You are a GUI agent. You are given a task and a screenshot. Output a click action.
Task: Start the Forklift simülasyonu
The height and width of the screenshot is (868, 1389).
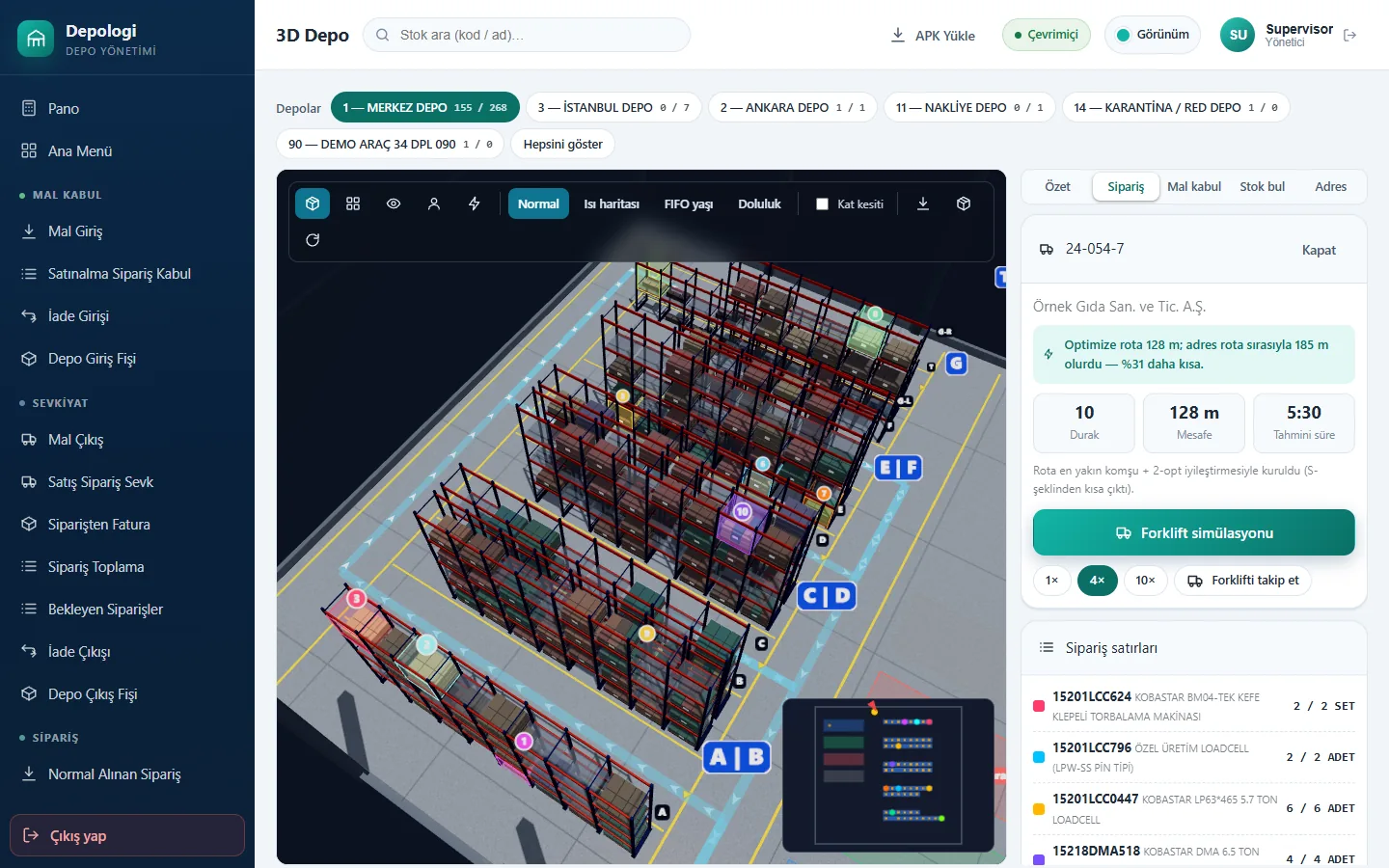tap(1194, 532)
